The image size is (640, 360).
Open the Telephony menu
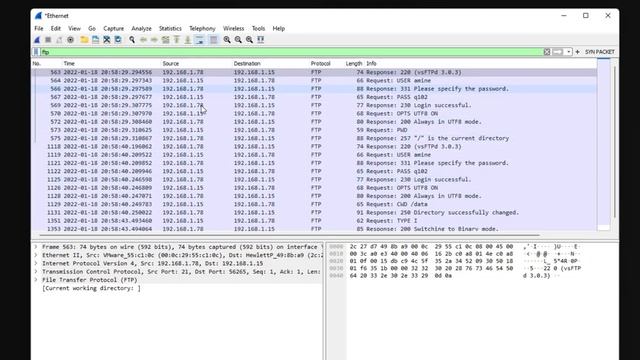[202, 29]
